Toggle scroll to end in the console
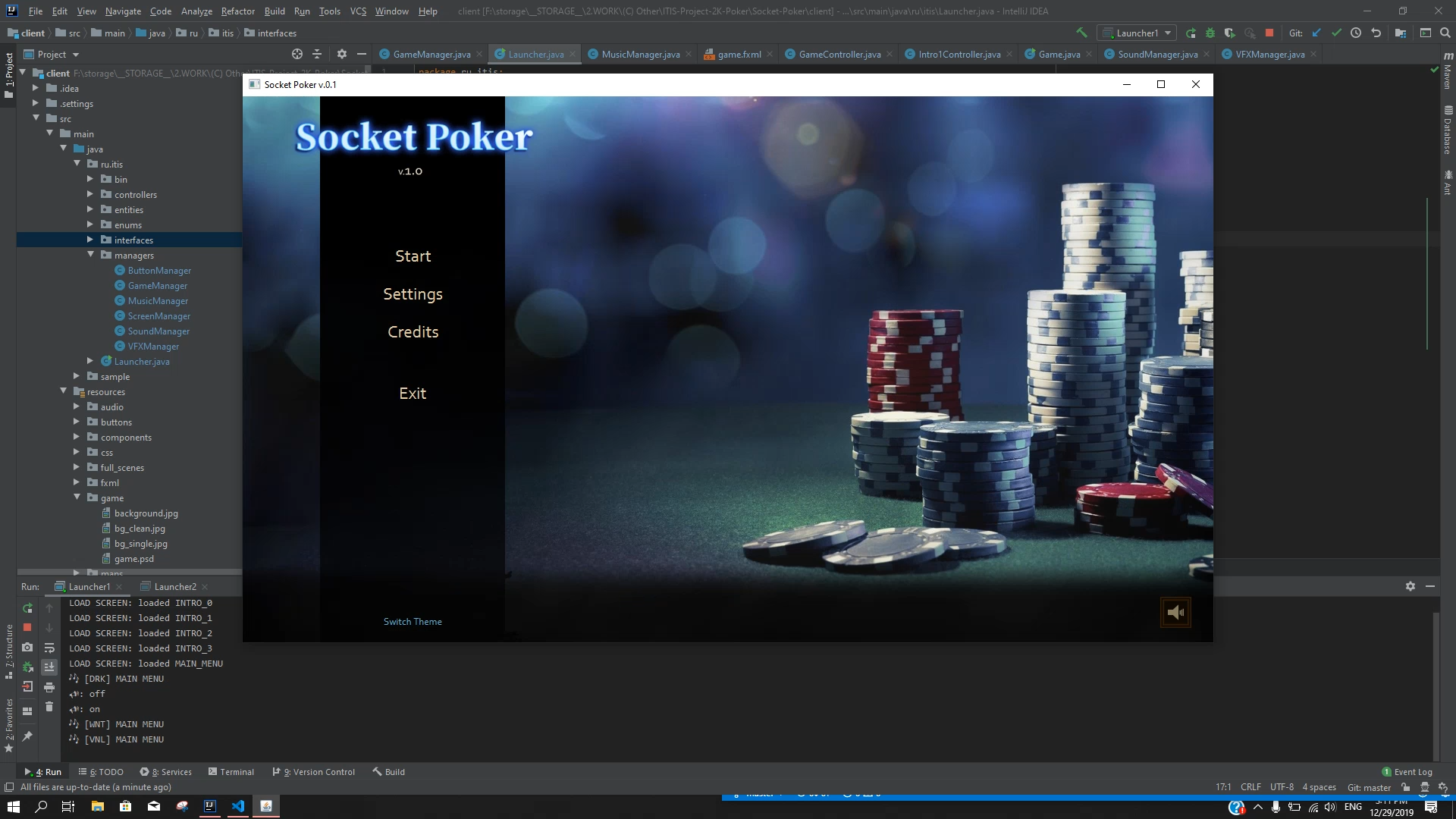Viewport: 1456px width, 819px height. (49, 667)
